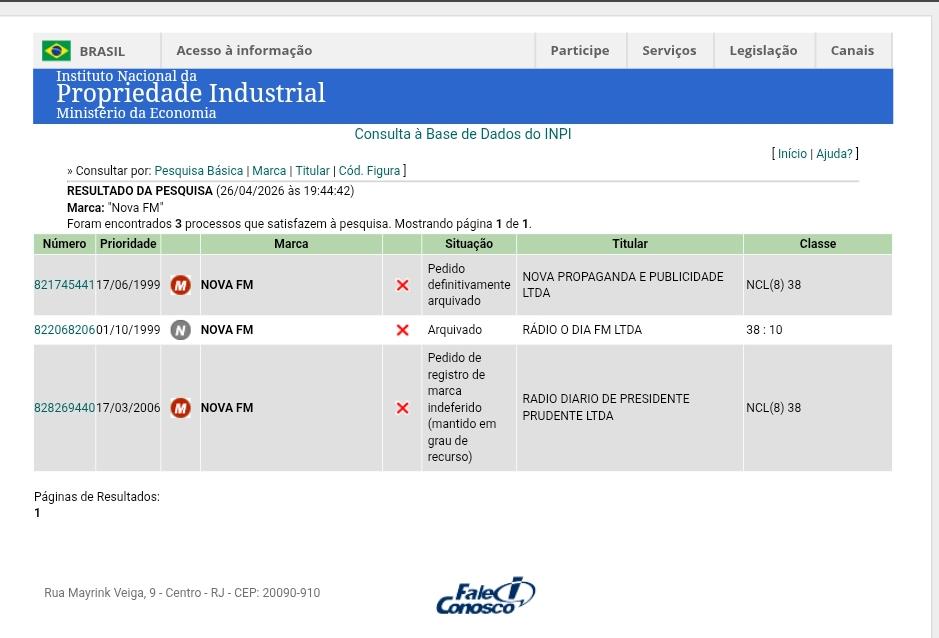Select Pesquisa Básica search option
The image size is (939, 638).
pos(199,171)
